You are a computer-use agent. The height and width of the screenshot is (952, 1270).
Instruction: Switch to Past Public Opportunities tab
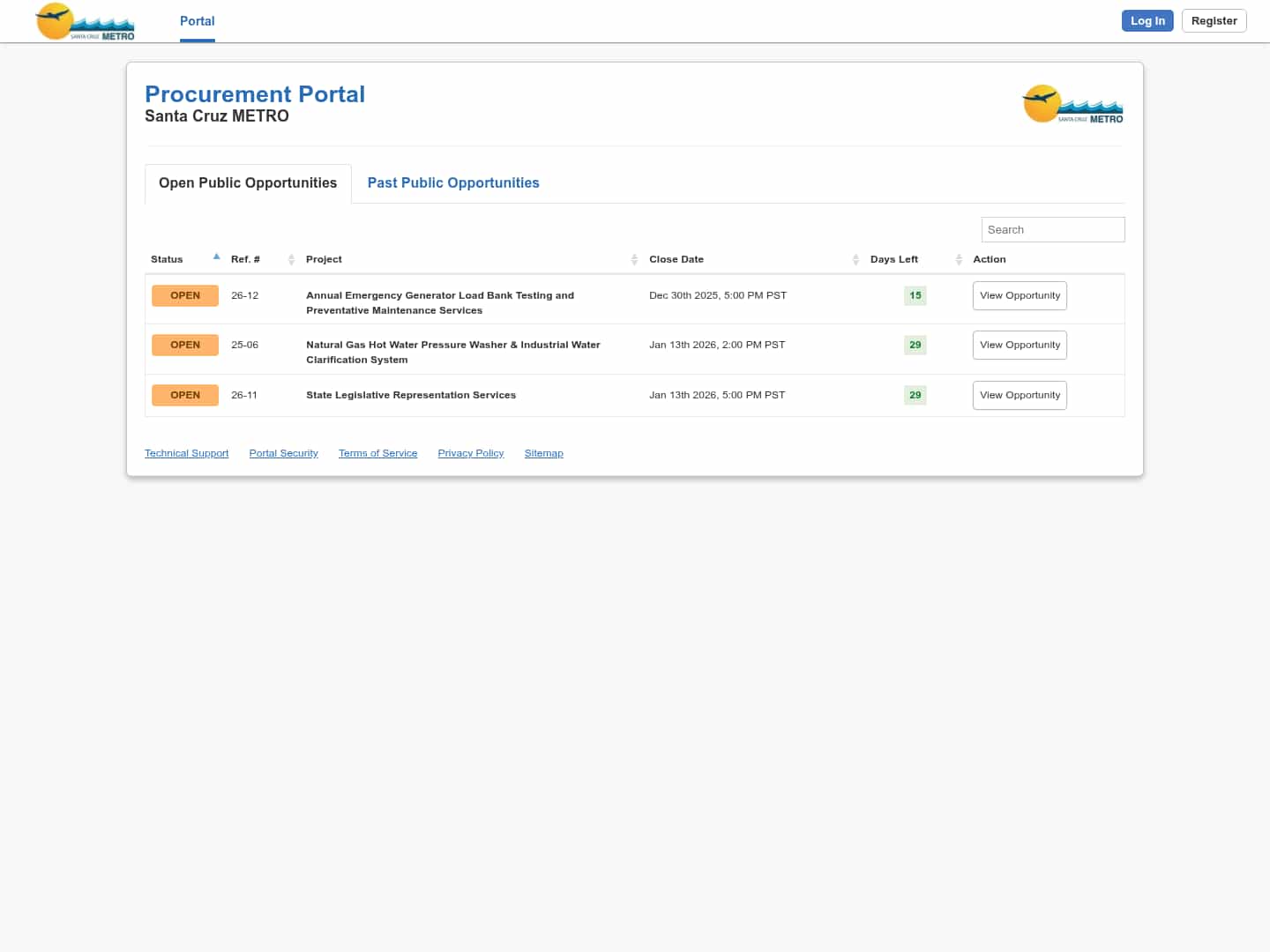[x=452, y=182]
